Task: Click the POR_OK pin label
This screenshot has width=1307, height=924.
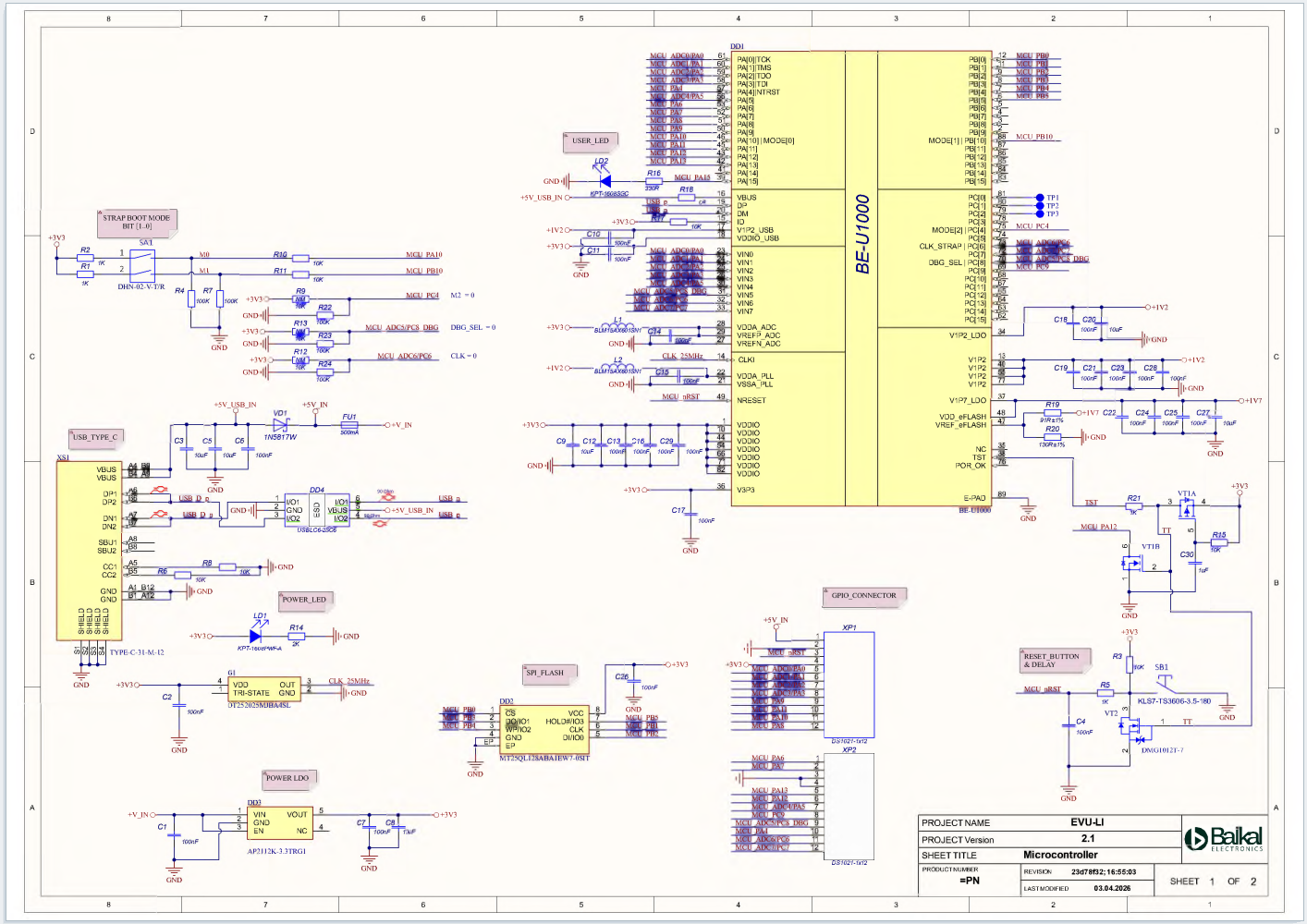Action: pos(971,466)
